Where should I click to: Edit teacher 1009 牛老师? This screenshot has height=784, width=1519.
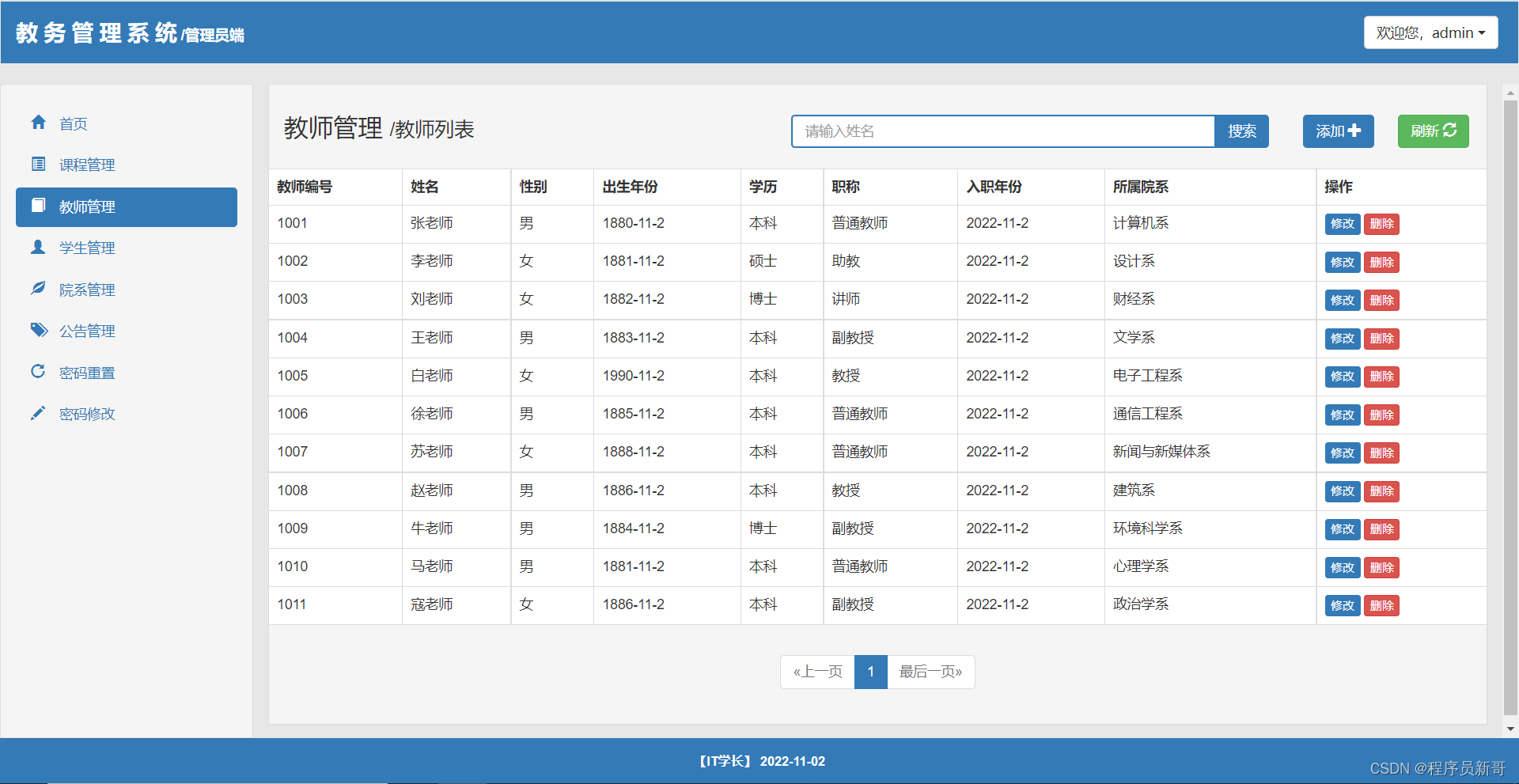tap(1343, 529)
